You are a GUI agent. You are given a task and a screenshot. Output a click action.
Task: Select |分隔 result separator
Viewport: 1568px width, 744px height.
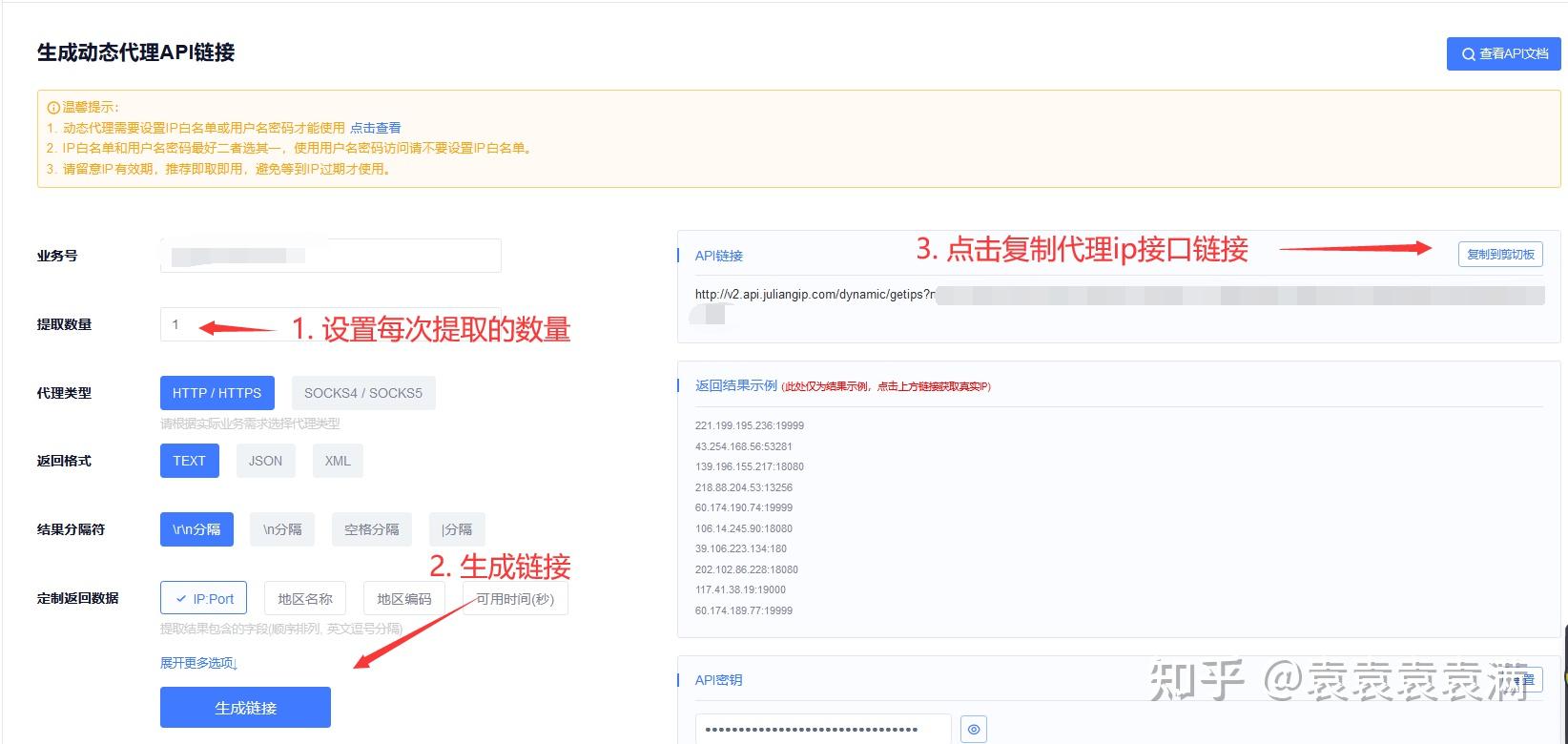click(457, 529)
